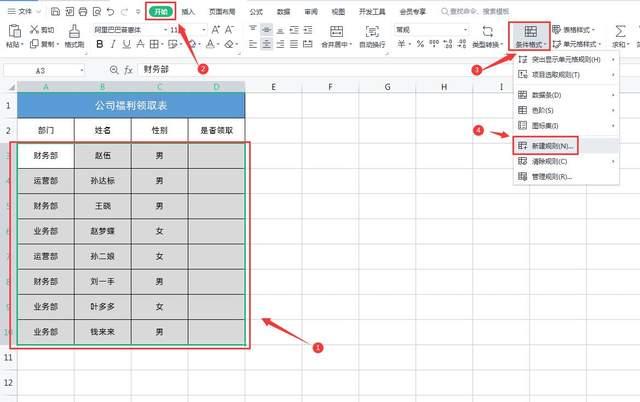The height and width of the screenshot is (402, 640).
Task: Switch to the Developer Tools (开发工具) tab
Action: click(372, 12)
